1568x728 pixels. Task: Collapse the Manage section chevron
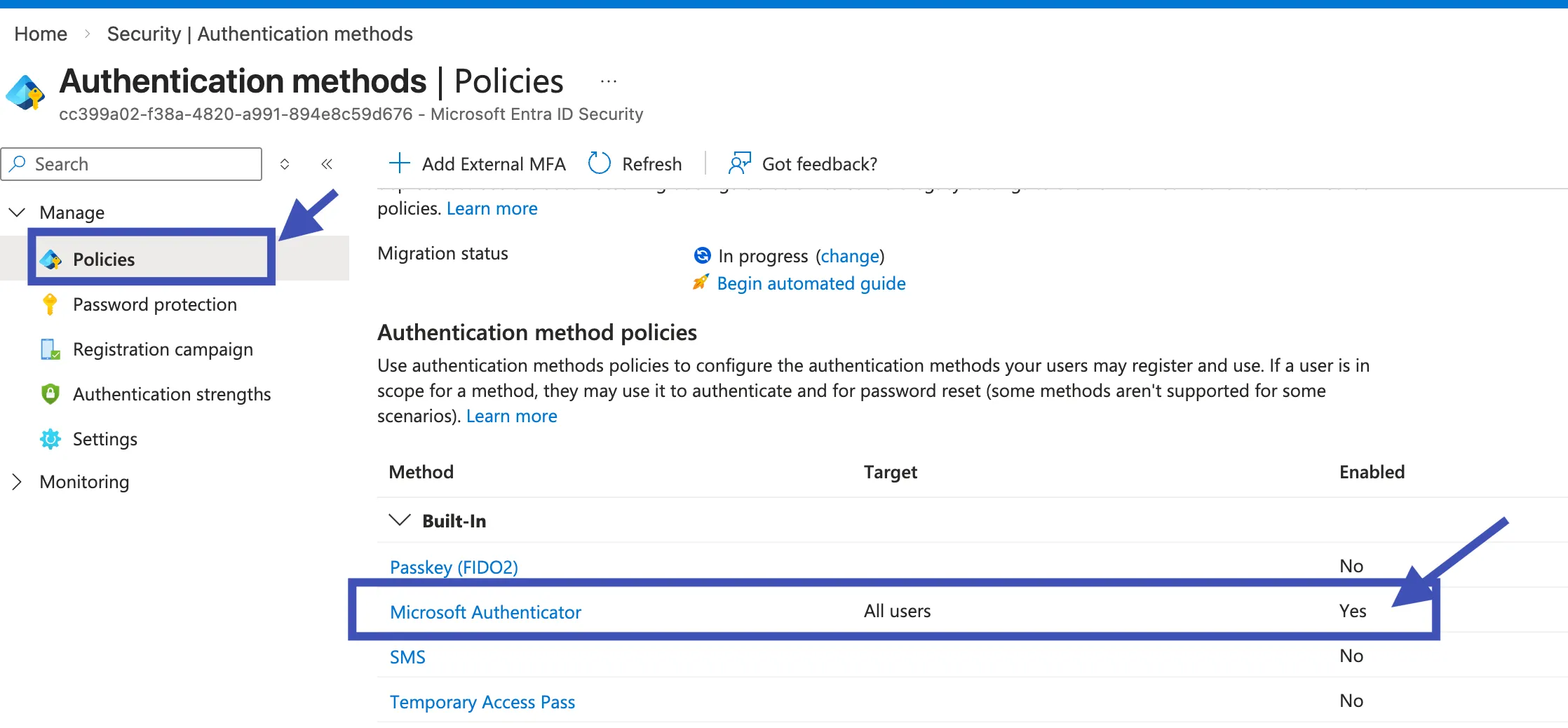[17, 212]
